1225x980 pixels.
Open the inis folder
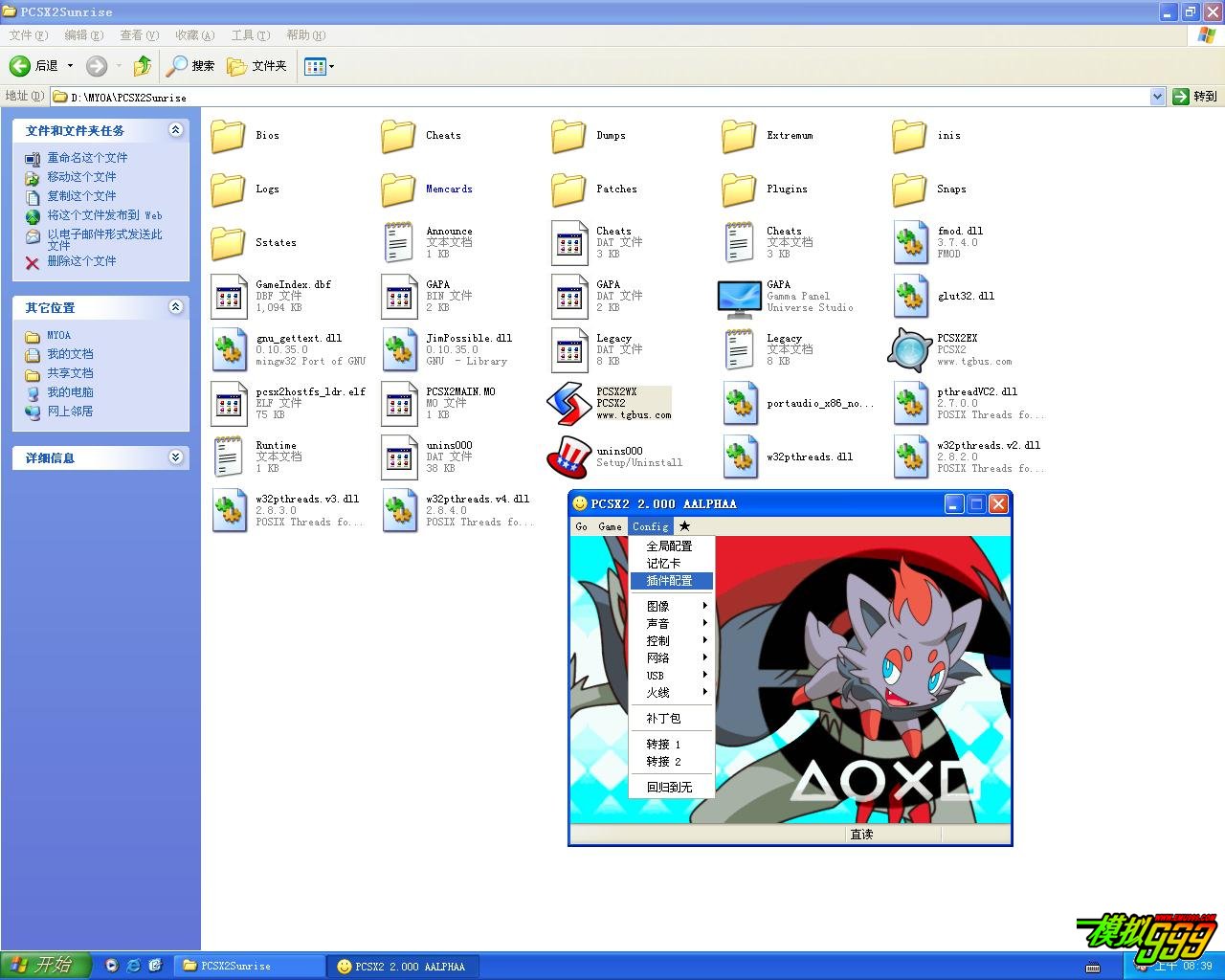coord(909,136)
